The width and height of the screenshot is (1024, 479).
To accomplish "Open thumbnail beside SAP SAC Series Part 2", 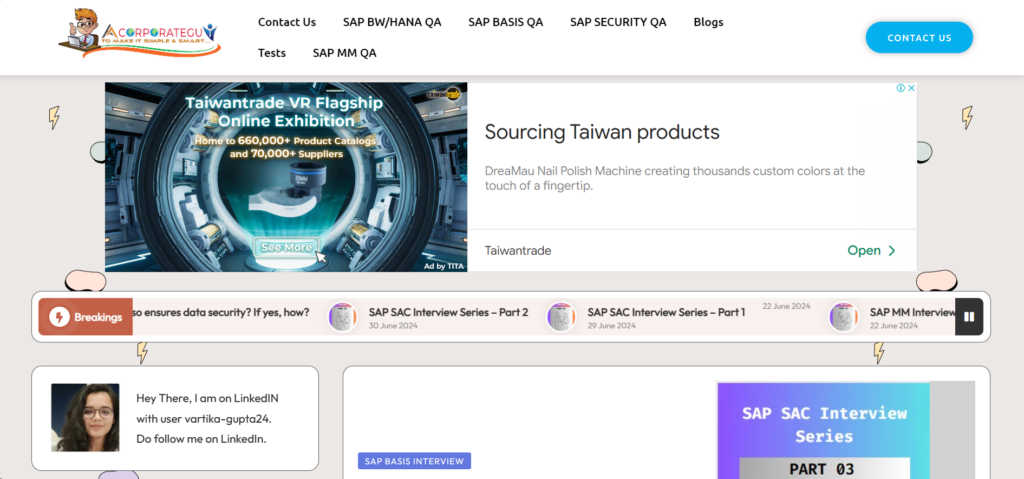I will coord(342,317).
